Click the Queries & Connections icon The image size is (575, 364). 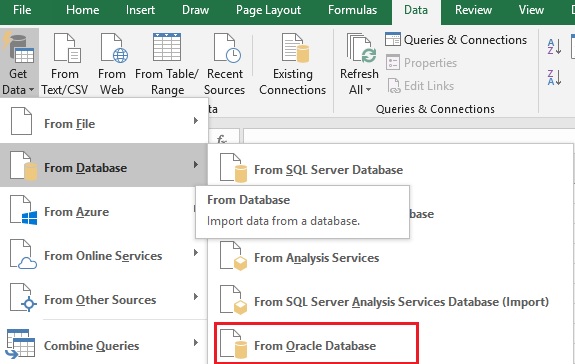pyautogui.click(x=393, y=39)
